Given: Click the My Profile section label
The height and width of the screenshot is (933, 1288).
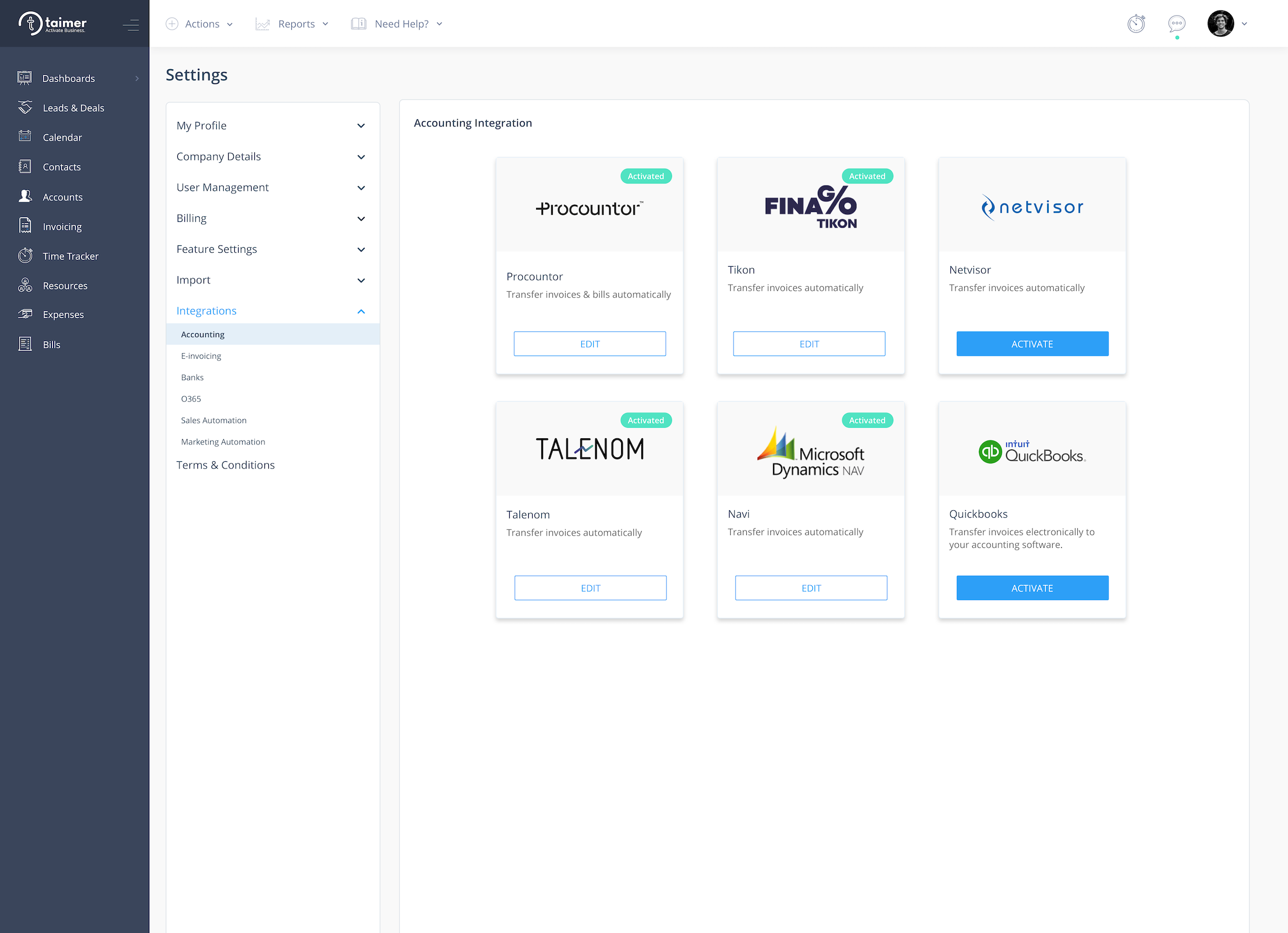Looking at the screenshot, I should click(201, 125).
